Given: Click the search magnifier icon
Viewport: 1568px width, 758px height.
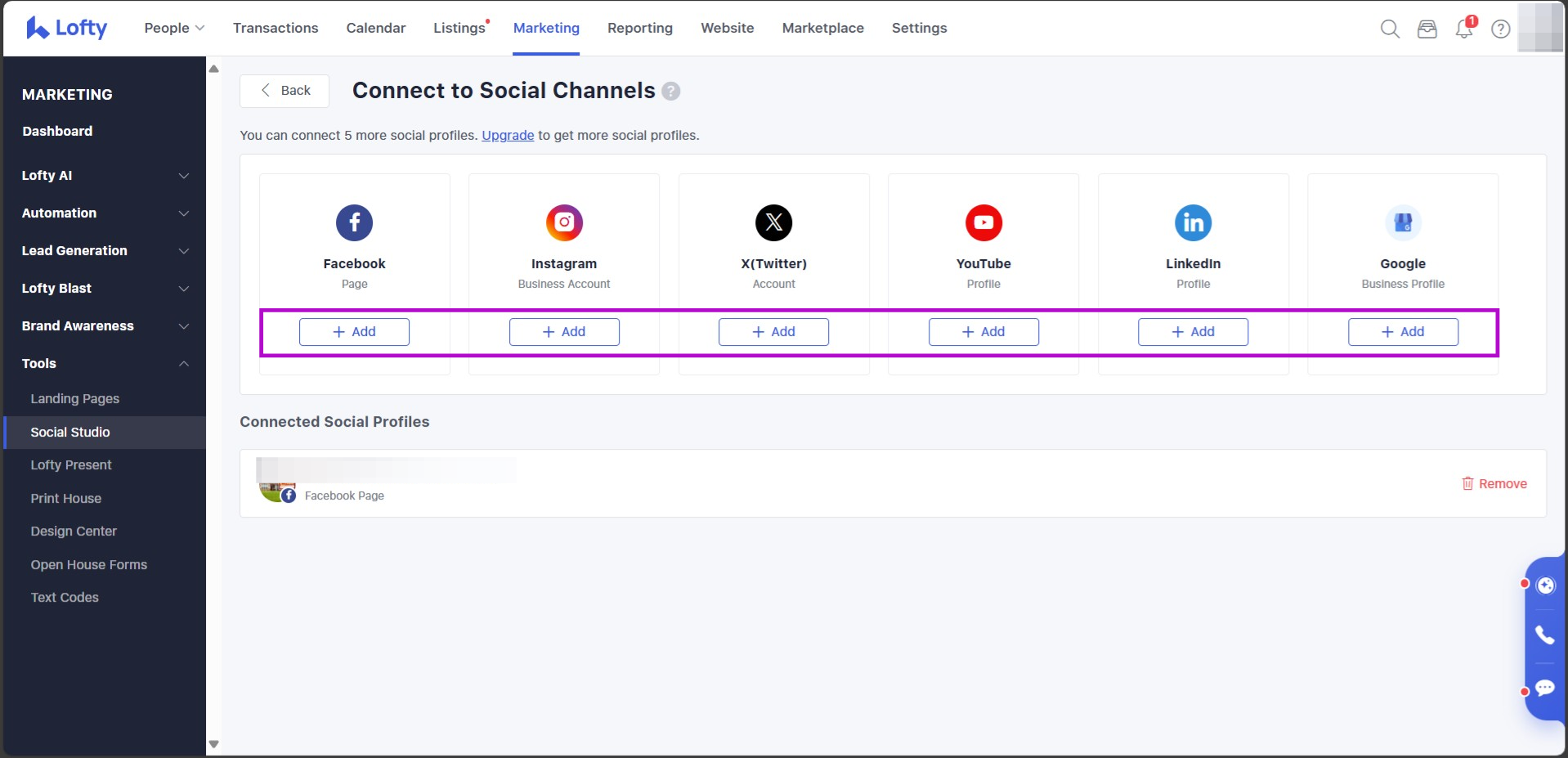Looking at the screenshot, I should (x=1389, y=29).
